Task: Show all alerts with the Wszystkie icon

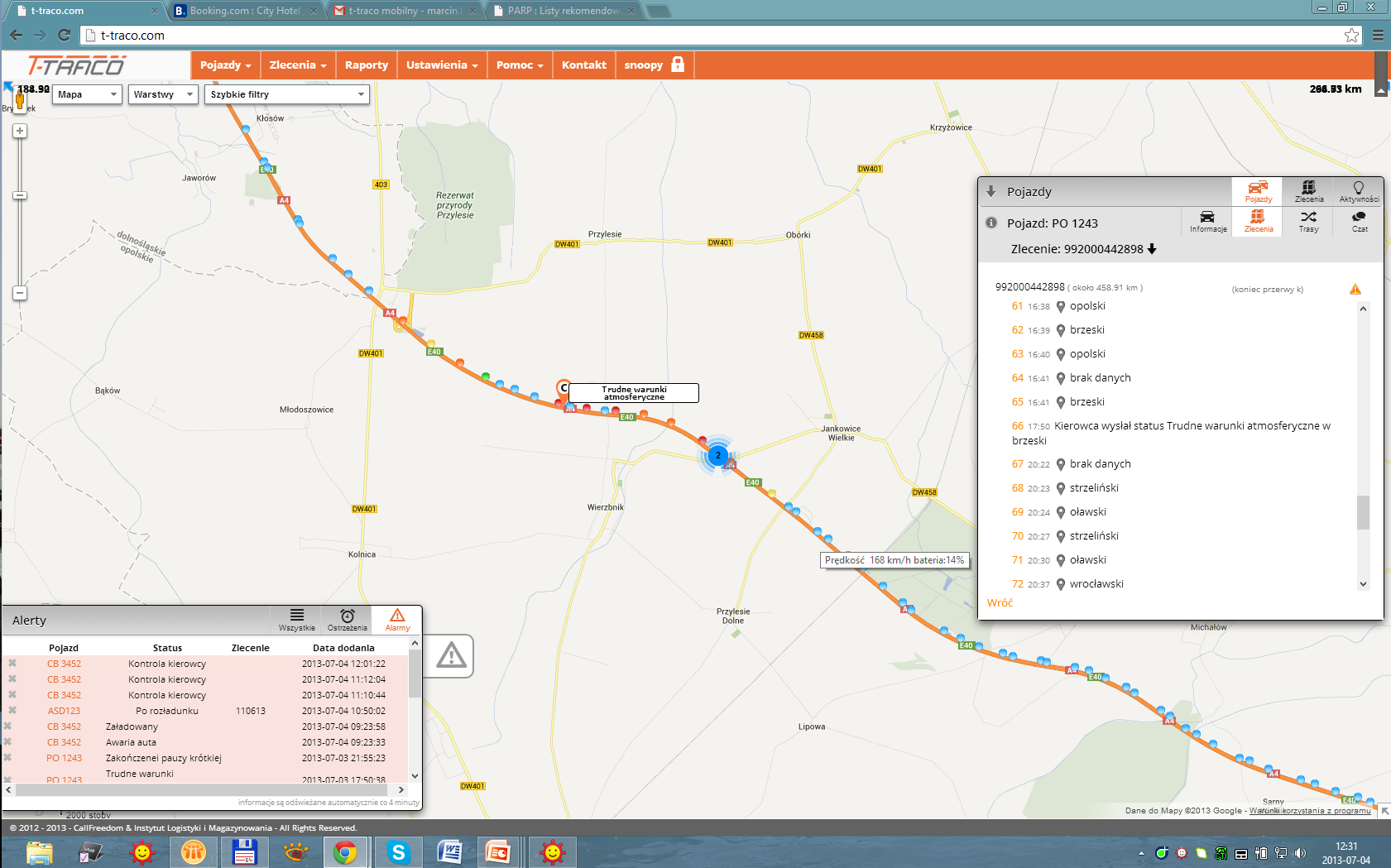Action: 296,620
